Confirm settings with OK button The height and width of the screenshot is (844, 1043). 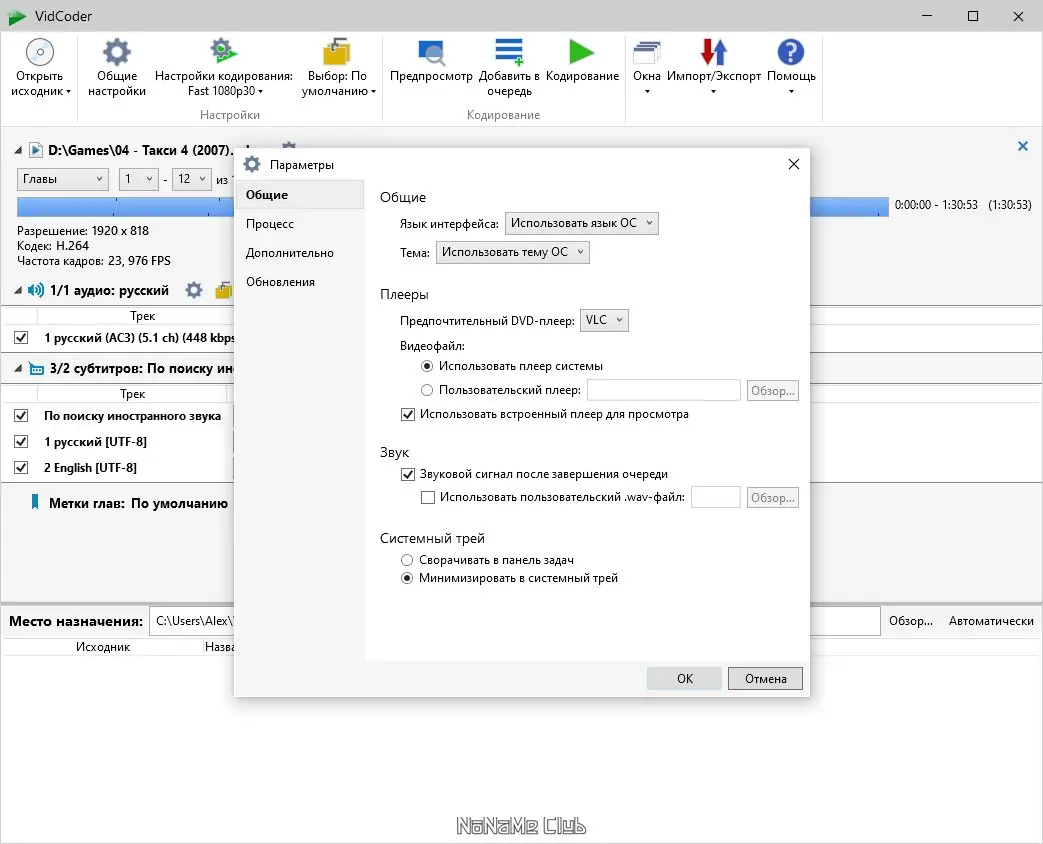(684, 678)
